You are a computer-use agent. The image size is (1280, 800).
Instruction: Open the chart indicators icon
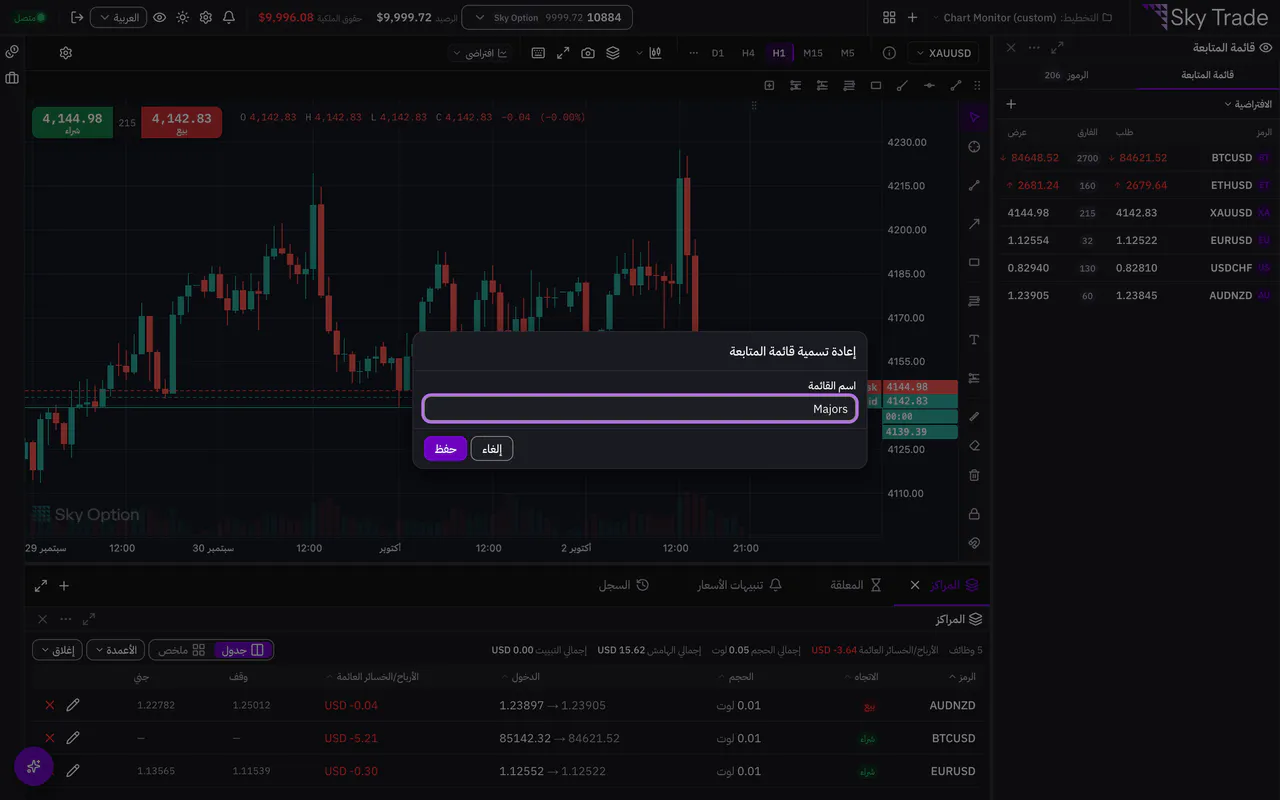(655, 53)
